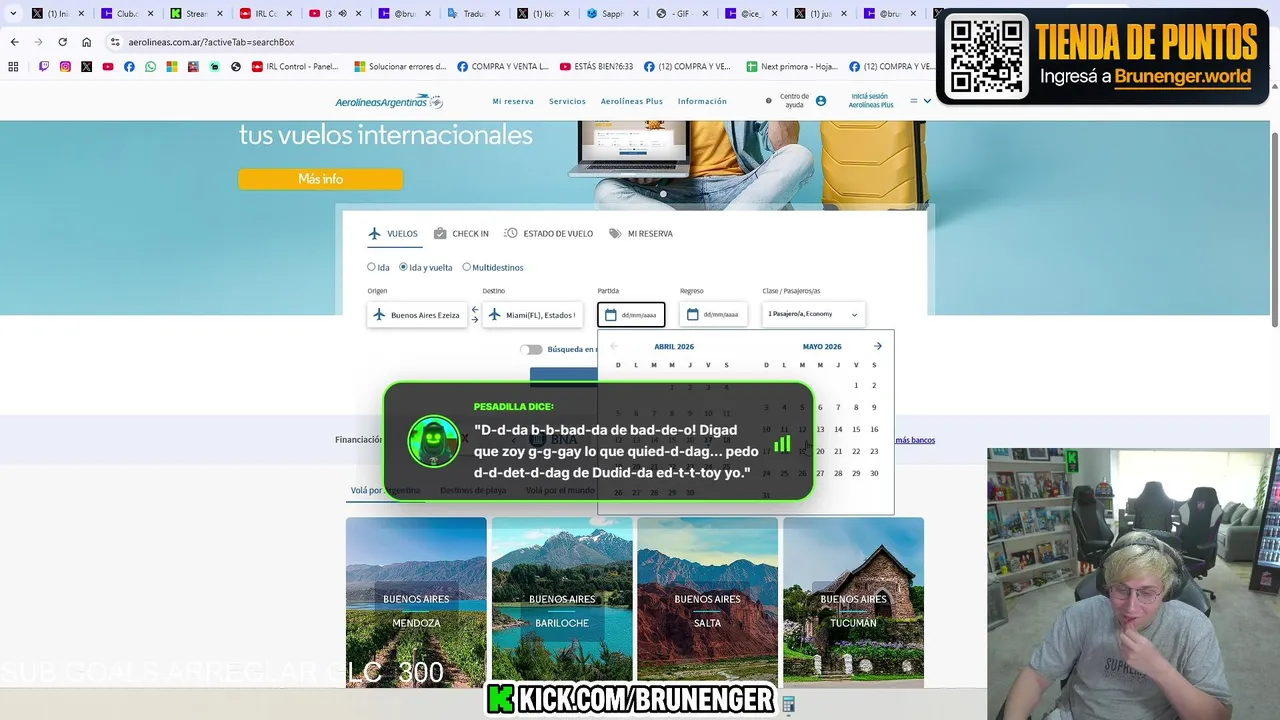This screenshot has width=1280, height=720.
Task: Select May 15 in the calendar
Action: pos(856,429)
